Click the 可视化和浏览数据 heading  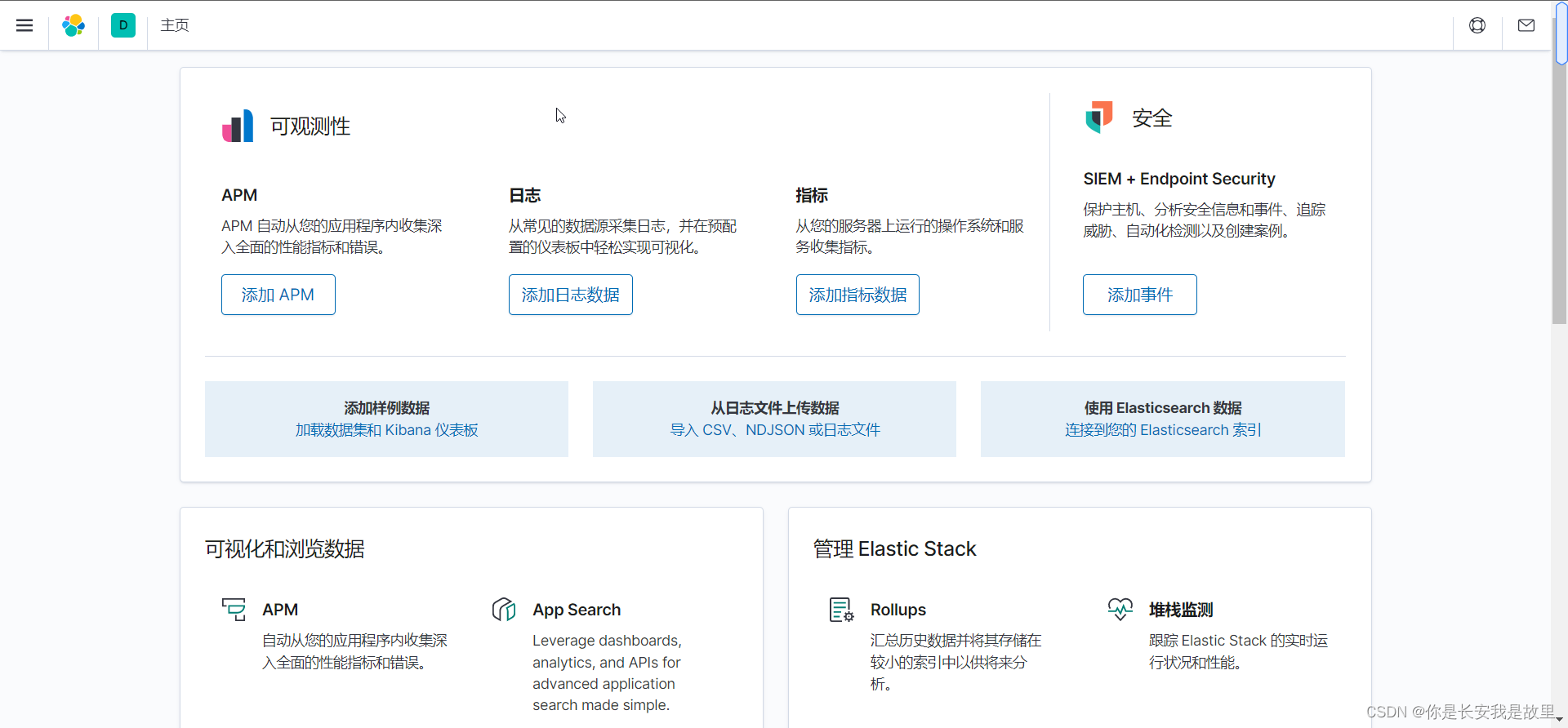click(285, 549)
